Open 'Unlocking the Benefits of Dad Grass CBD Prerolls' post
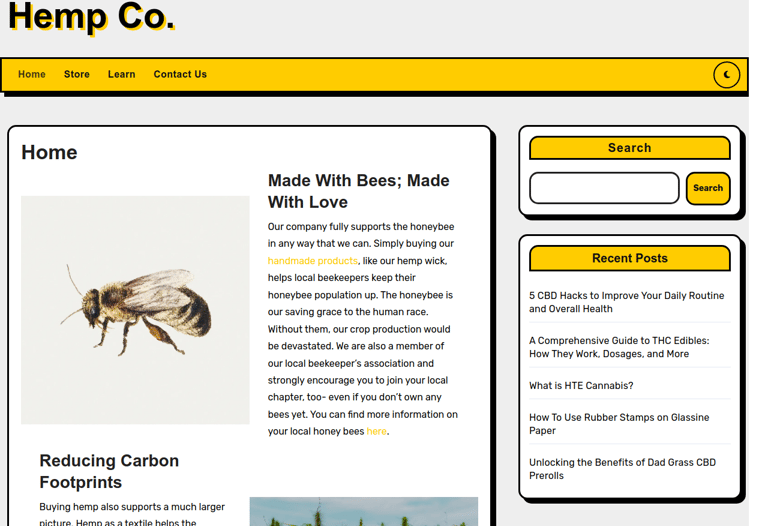This screenshot has width=768, height=526. 623,469
